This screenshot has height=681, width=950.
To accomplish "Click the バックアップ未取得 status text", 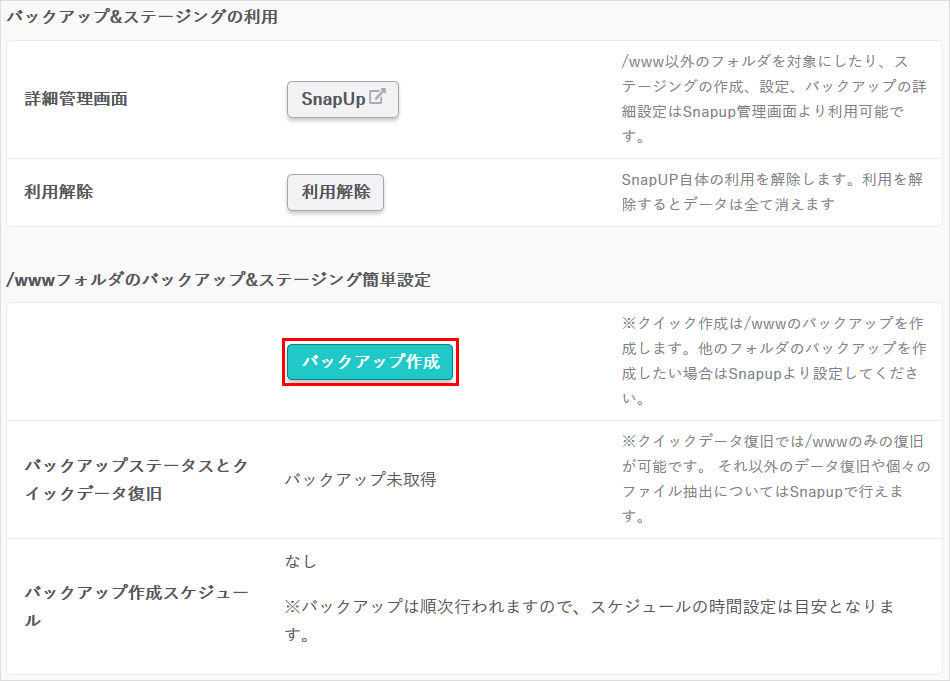I will tap(360, 479).
